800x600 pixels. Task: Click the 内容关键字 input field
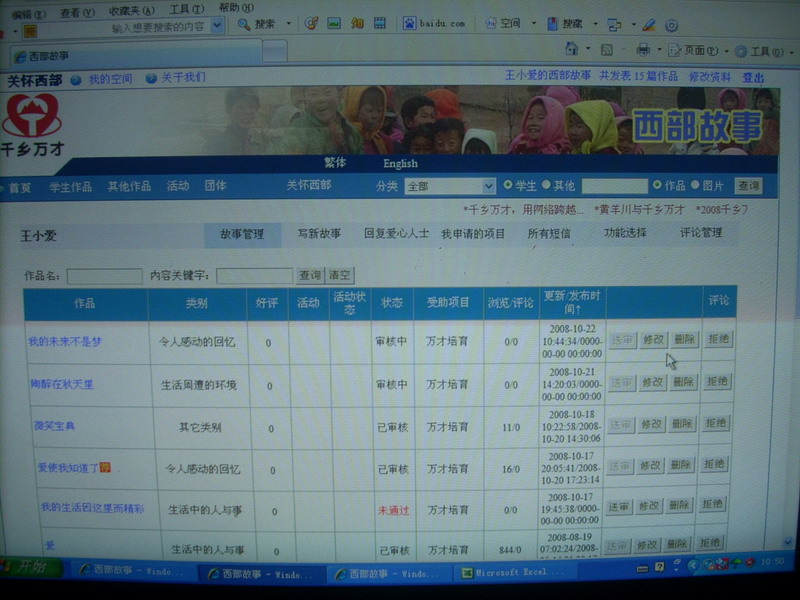[x=255, y=276]
